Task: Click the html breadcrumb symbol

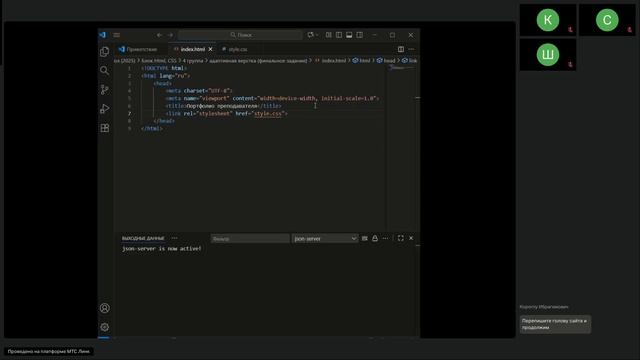Action: tap(362, 60)
